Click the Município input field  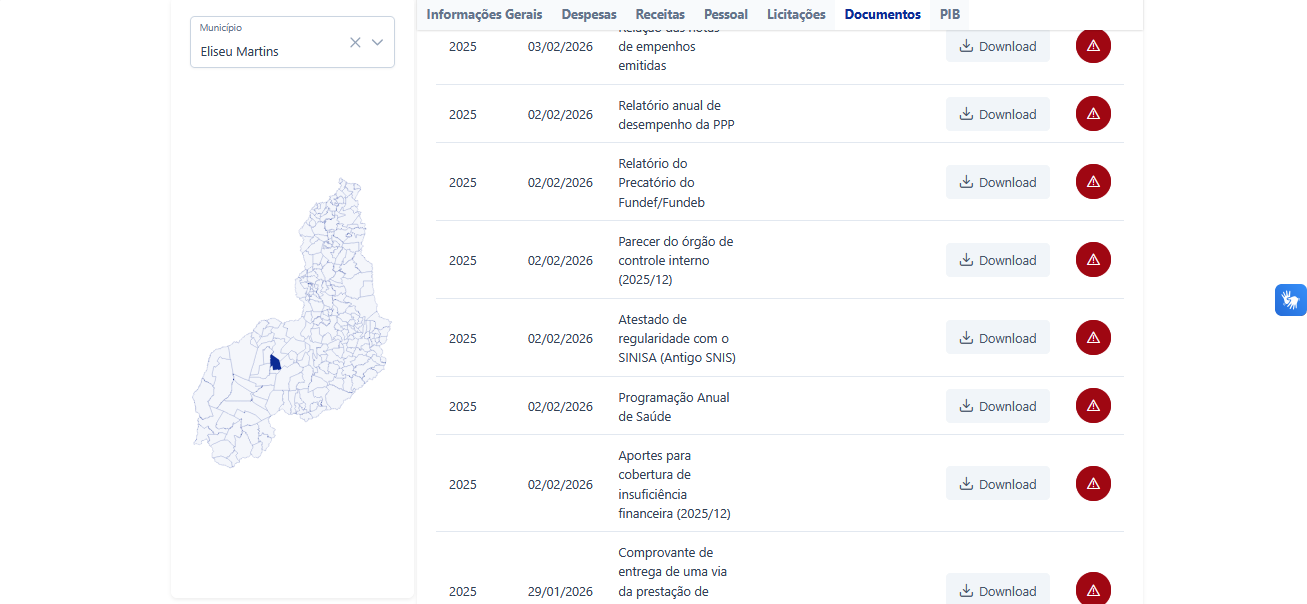(292, 42)
